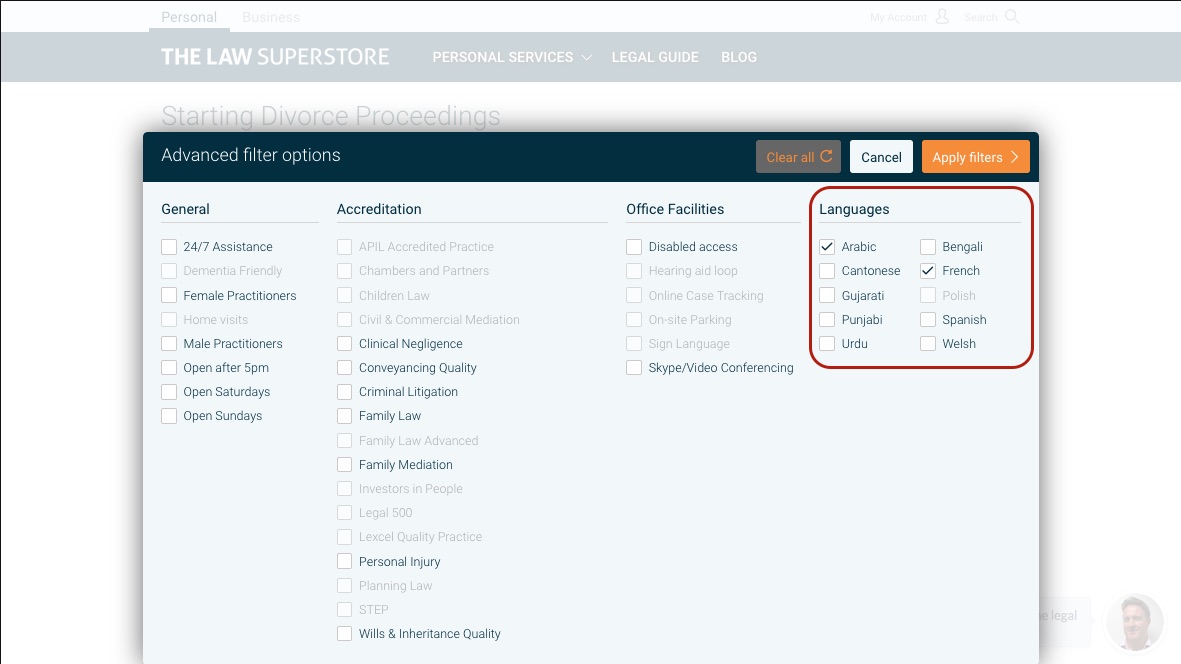Screen dimensions: 1181x664
Task: Check the Family Law accreditation
Action: click(x=344, y=415)
